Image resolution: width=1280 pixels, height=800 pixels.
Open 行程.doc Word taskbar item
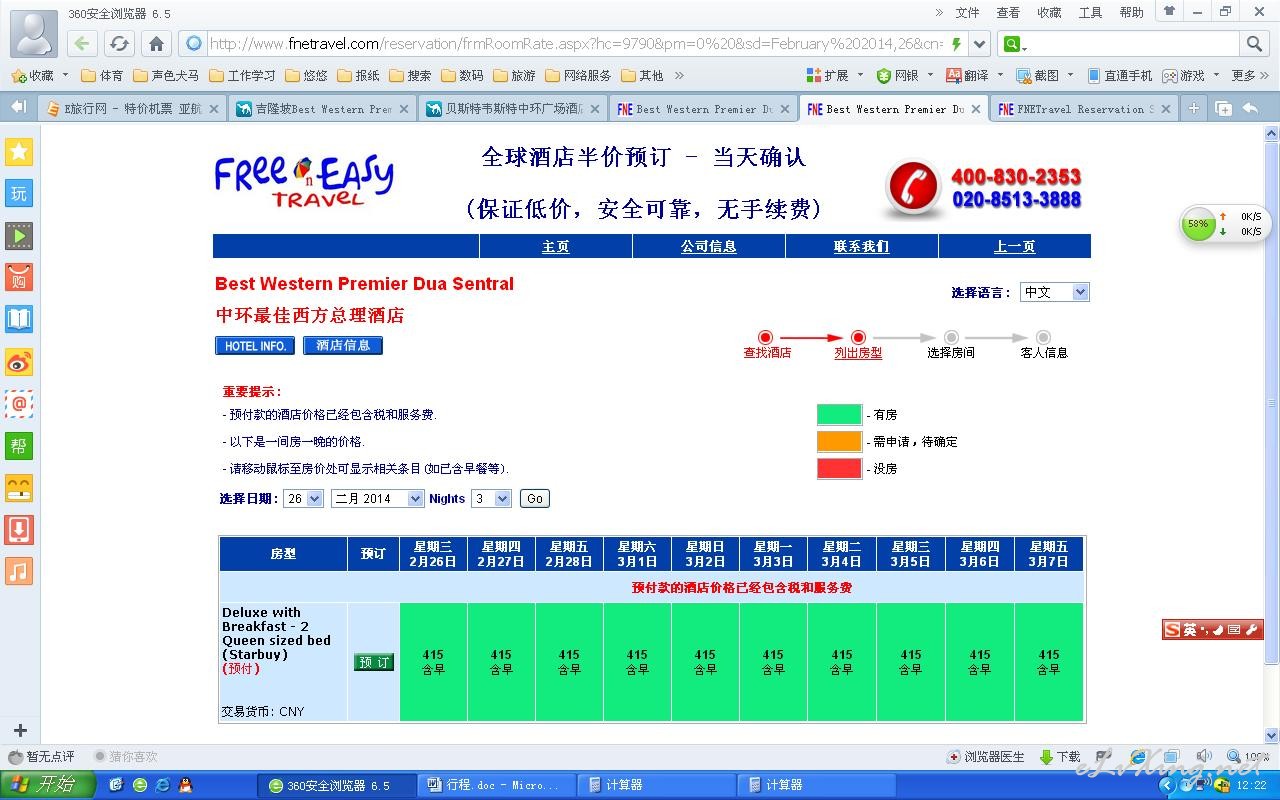pos(498,785)
